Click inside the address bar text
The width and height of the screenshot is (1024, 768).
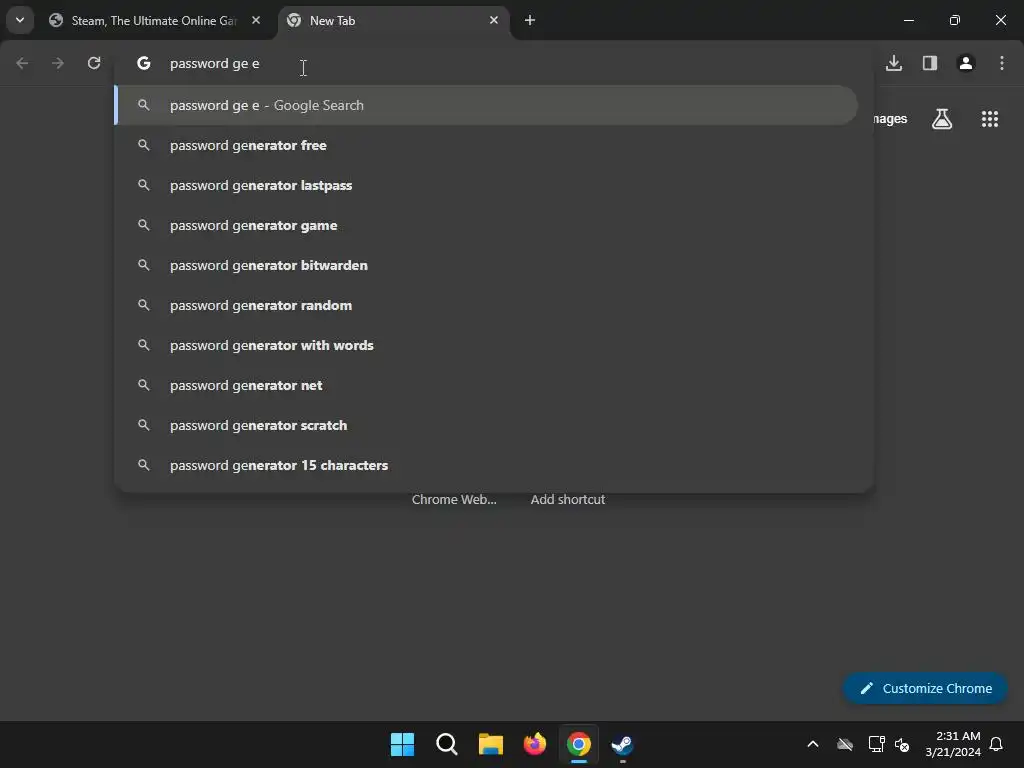214,63
